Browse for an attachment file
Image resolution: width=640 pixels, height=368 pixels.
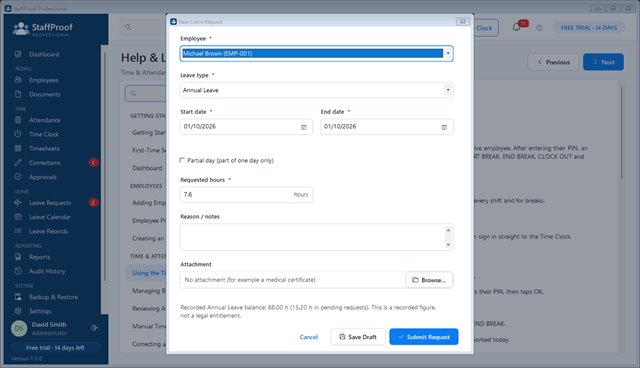point(429,280)
